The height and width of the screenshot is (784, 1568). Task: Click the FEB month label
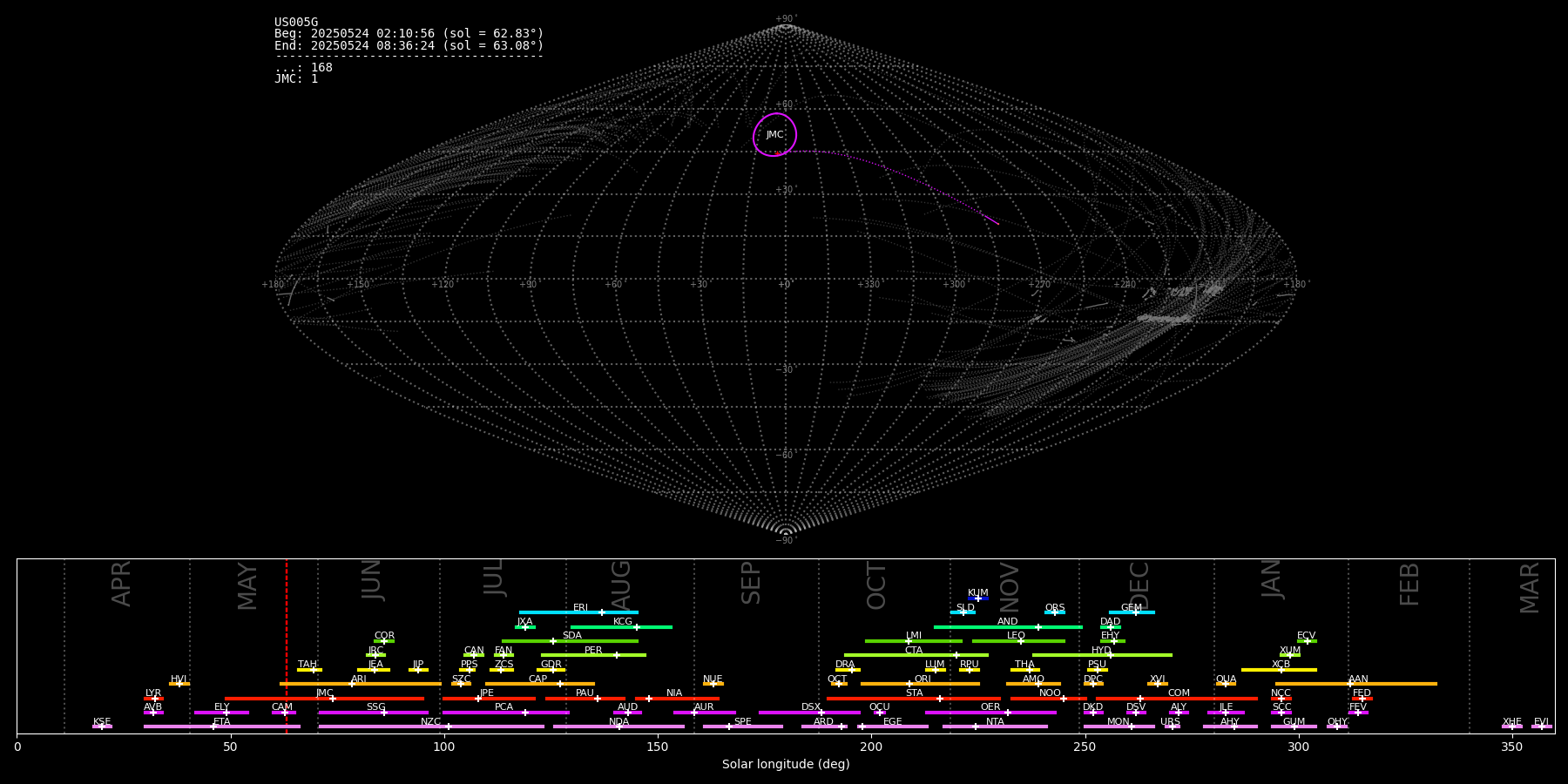pos(1409,585)
